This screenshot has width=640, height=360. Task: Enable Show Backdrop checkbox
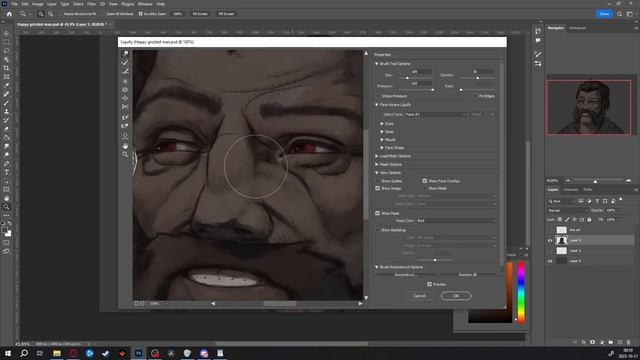pos(378,230)
